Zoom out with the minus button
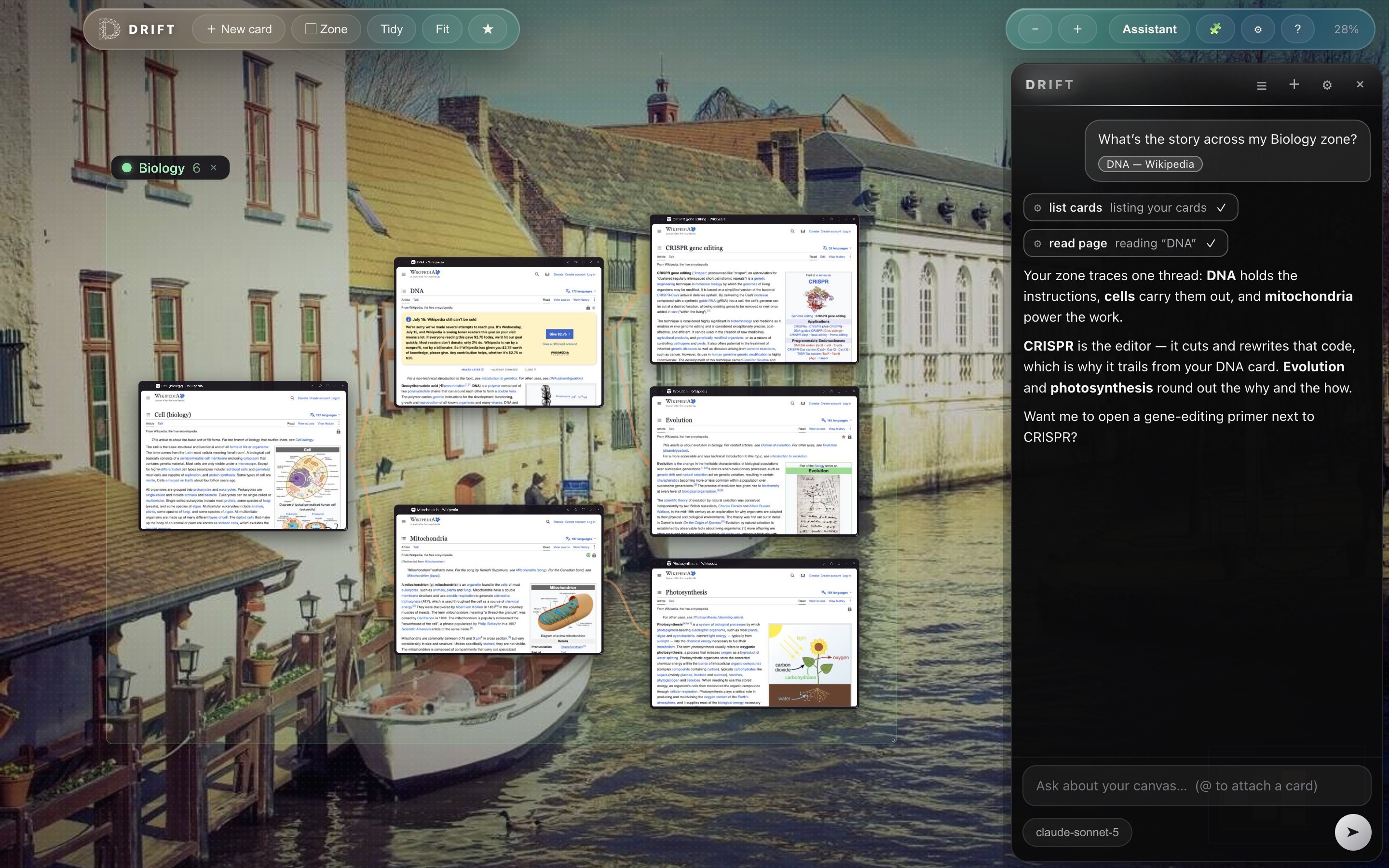The height and width of the screenshot is (868, 1389). click(x=1035, y=29)
